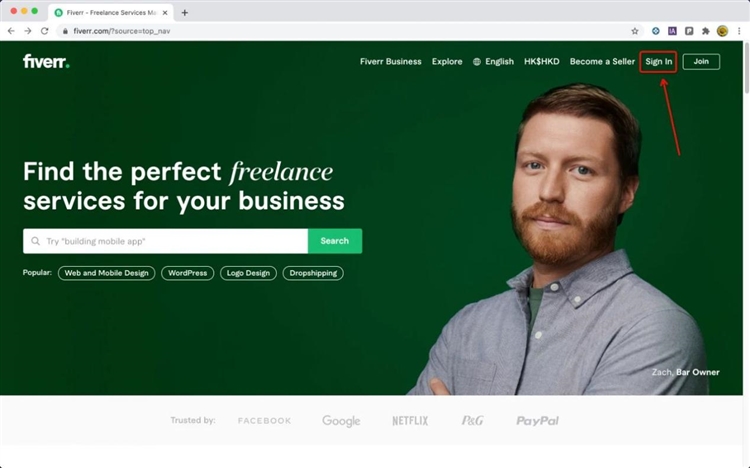Open the Explore menu

(x=447, y=61)
